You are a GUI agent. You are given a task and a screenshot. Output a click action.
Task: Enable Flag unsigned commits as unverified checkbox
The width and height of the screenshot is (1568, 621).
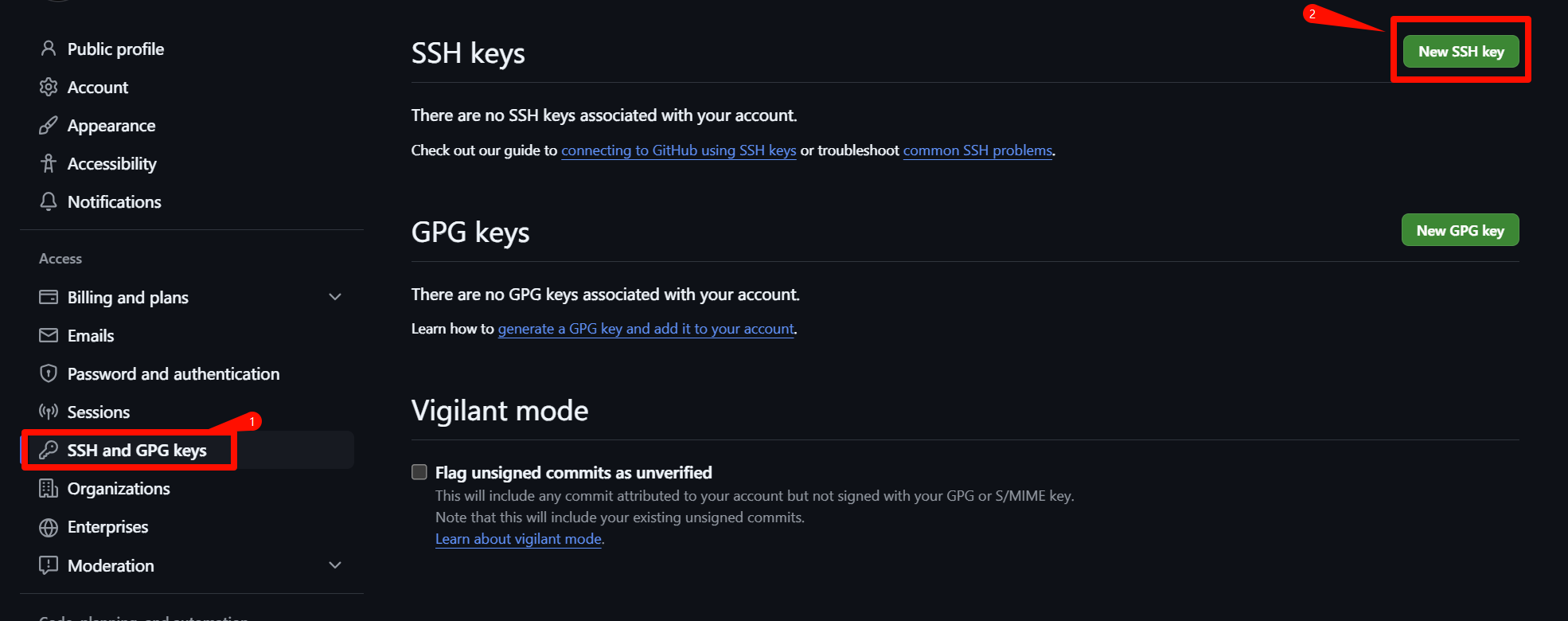pos(419,472)
